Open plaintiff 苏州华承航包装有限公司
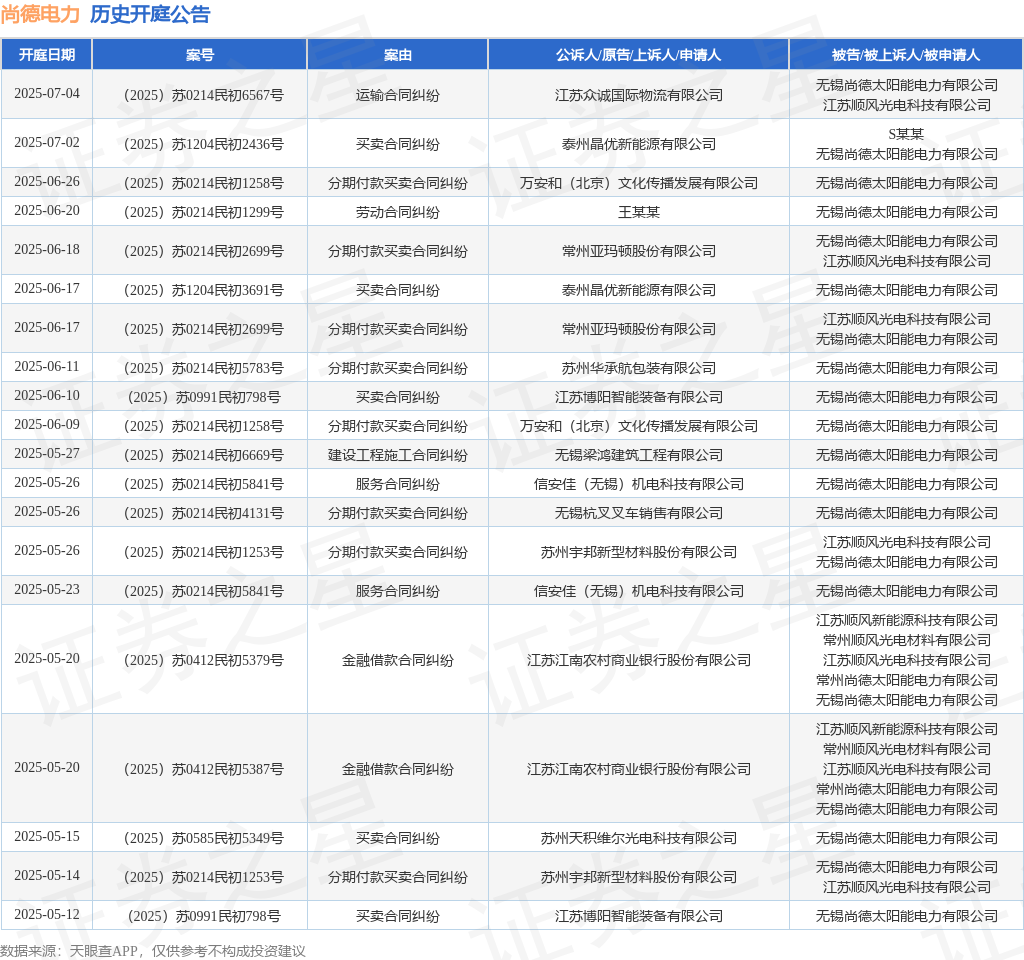Viewport: 1024px width, 960px height. pos(638,368)
